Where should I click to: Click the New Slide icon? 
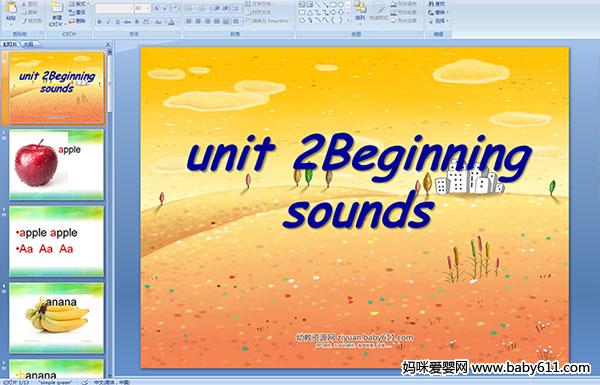[57, 8]
